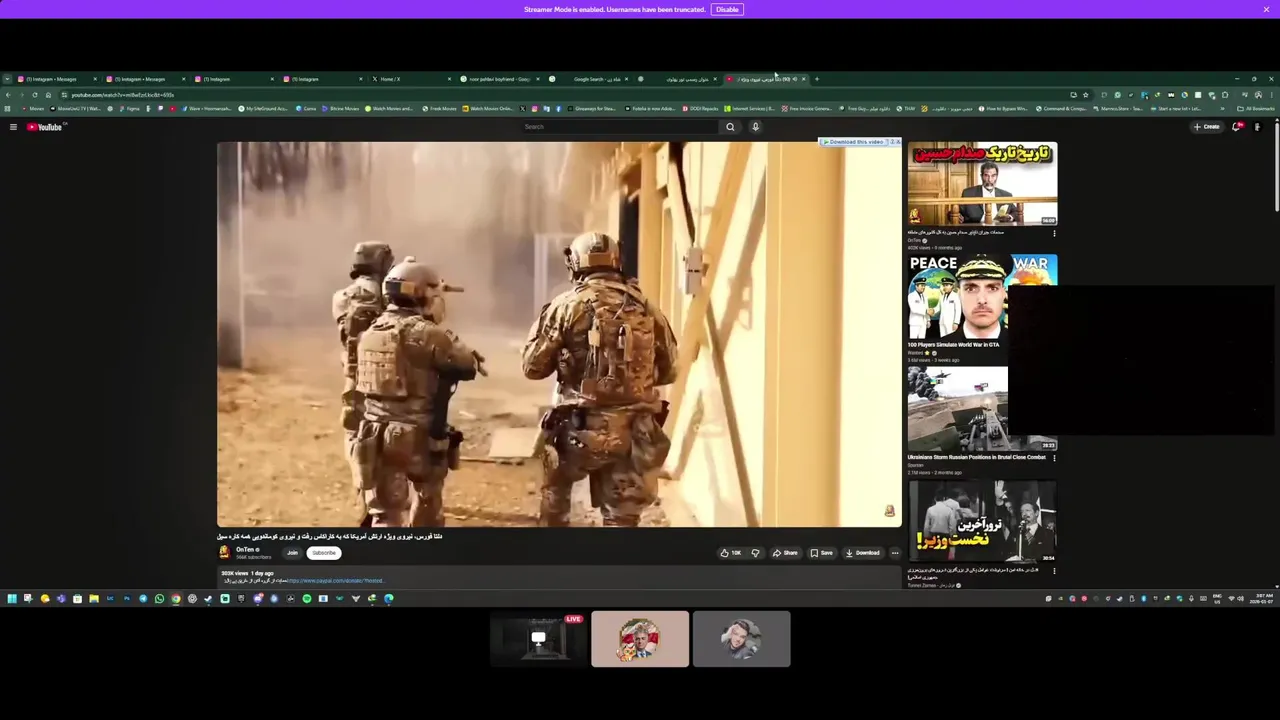Image resolution: width=1280 pixels, height=720 pixels.
Task: Open the YouTube hamburger guide menu
Action: (13, 127)
